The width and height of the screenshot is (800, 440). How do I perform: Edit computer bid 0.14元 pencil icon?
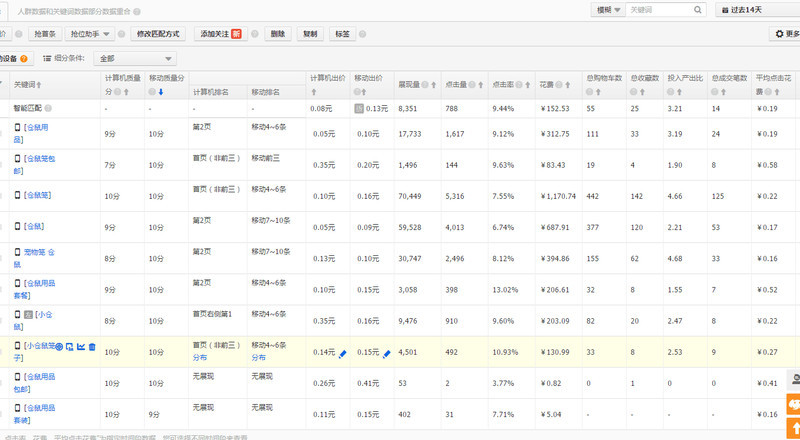tap(342, 353)
